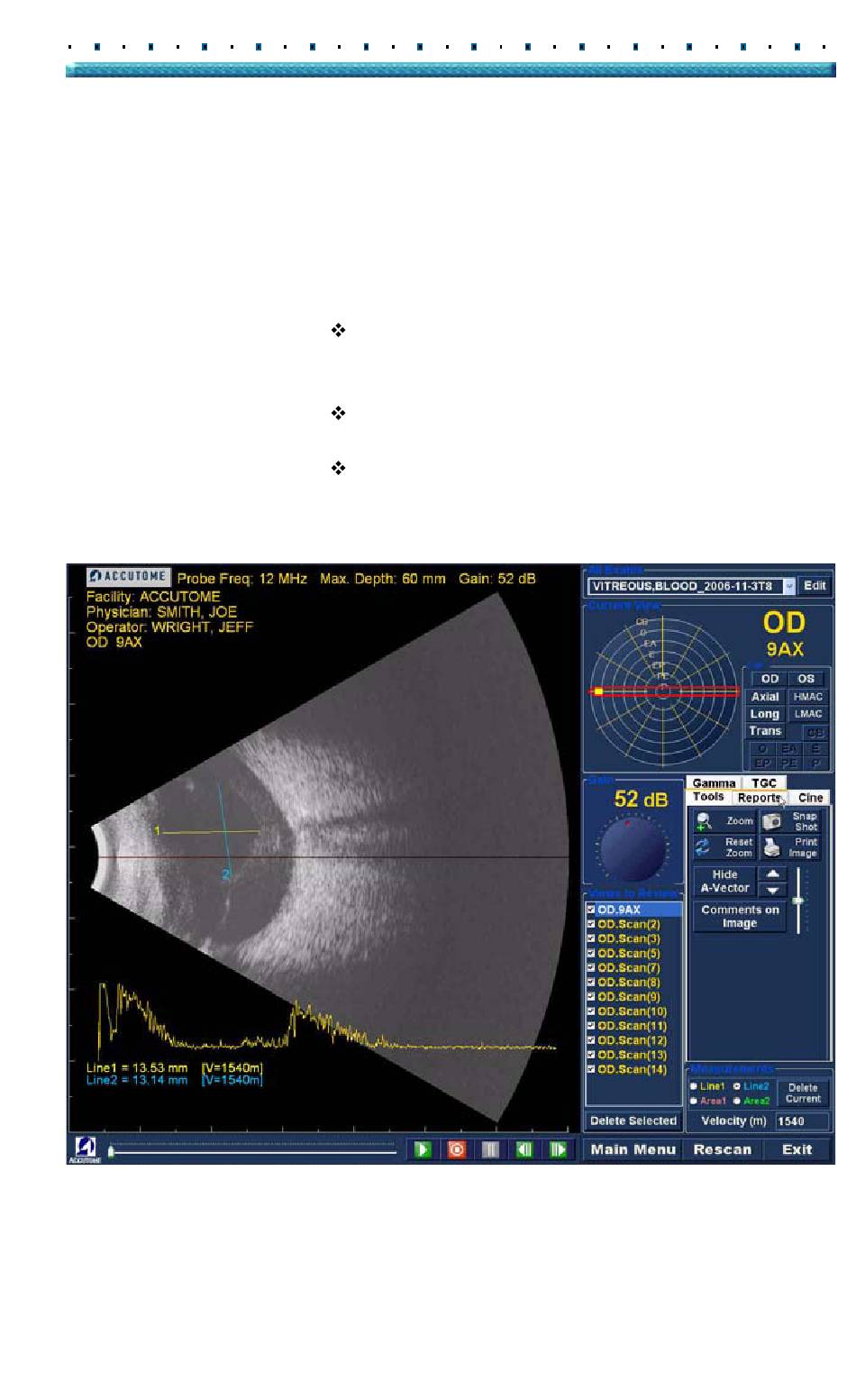Click the Edit button beside exam name
The width and height of the screenshot is (856, 1400).
(815, 586)
